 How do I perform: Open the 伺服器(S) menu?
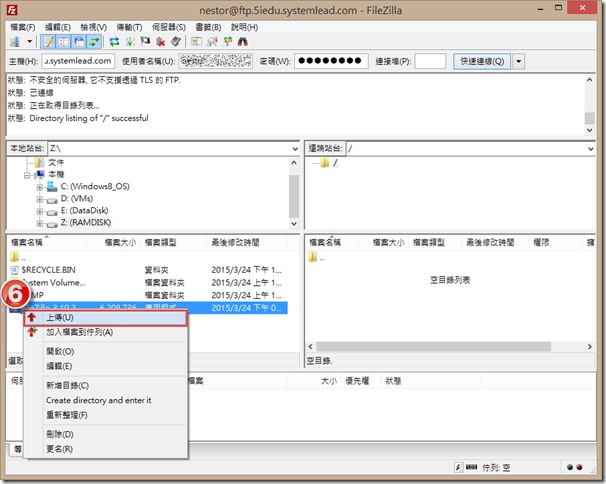169,27
